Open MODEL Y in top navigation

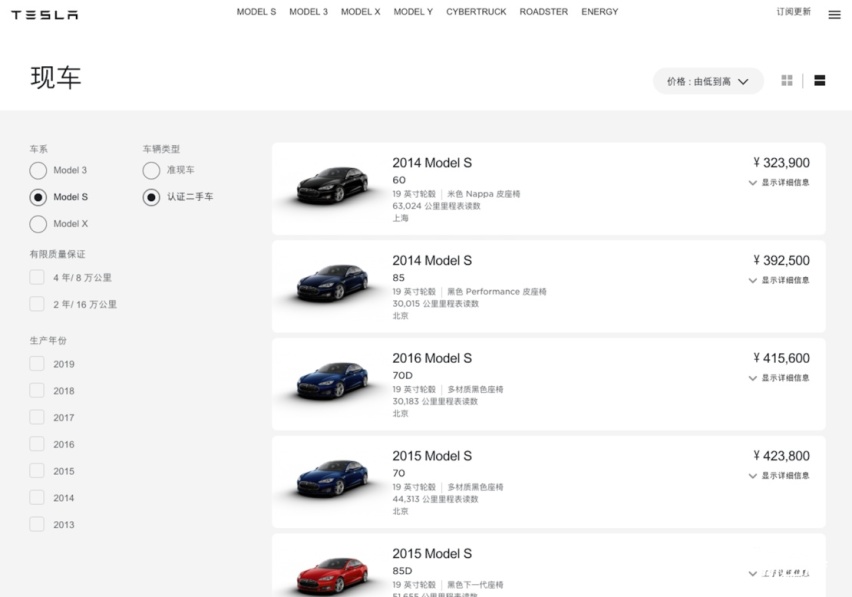(x=413, y=12)
